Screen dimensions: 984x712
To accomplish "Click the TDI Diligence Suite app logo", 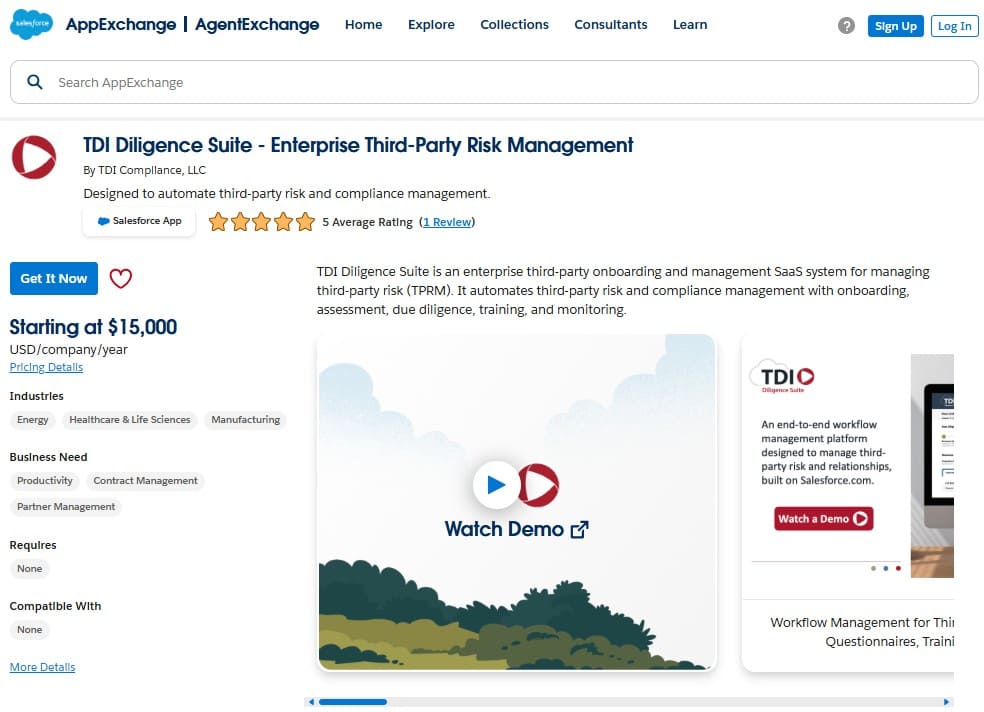I will coord(34,157).
